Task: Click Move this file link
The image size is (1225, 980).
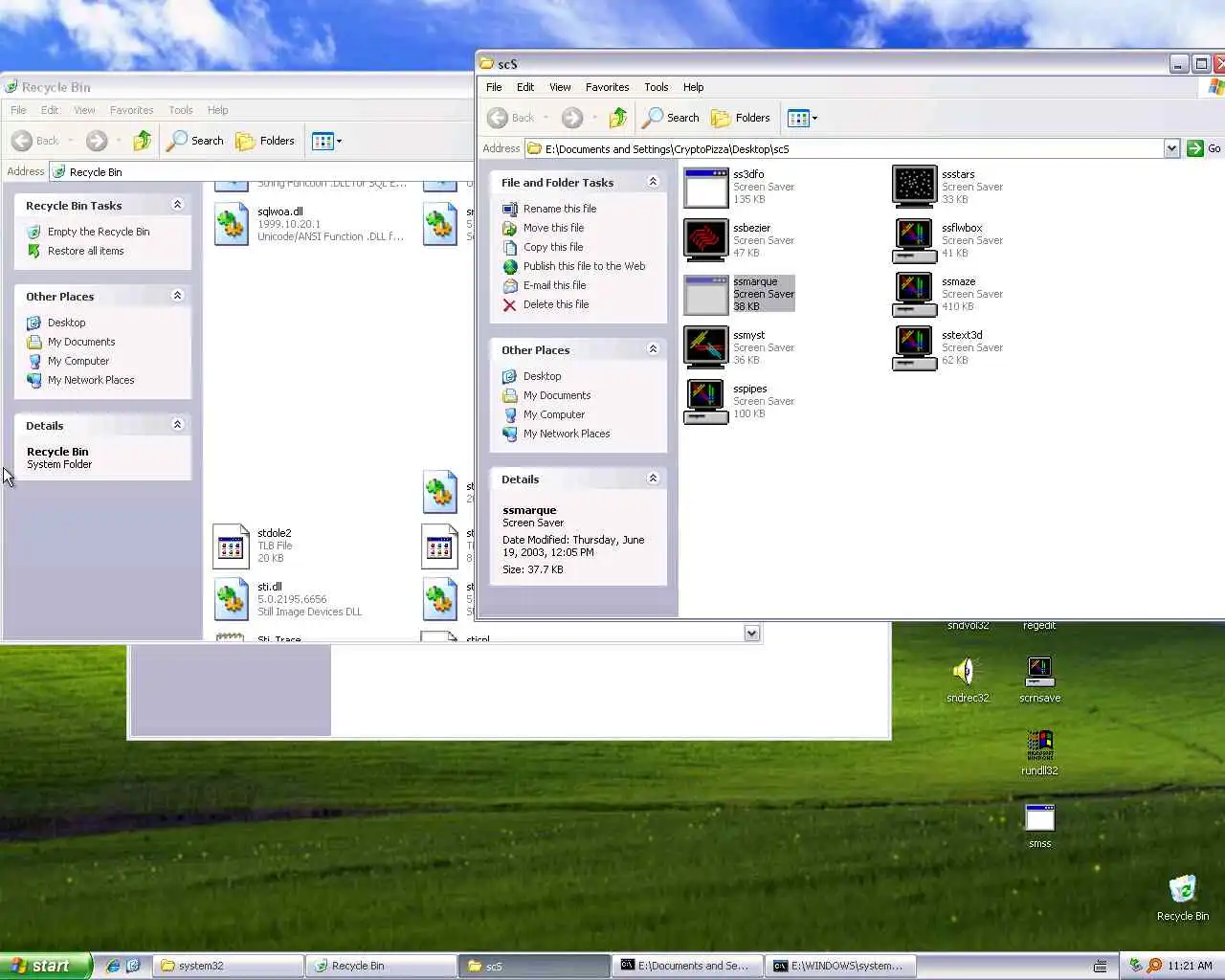Action: (553, 228)
